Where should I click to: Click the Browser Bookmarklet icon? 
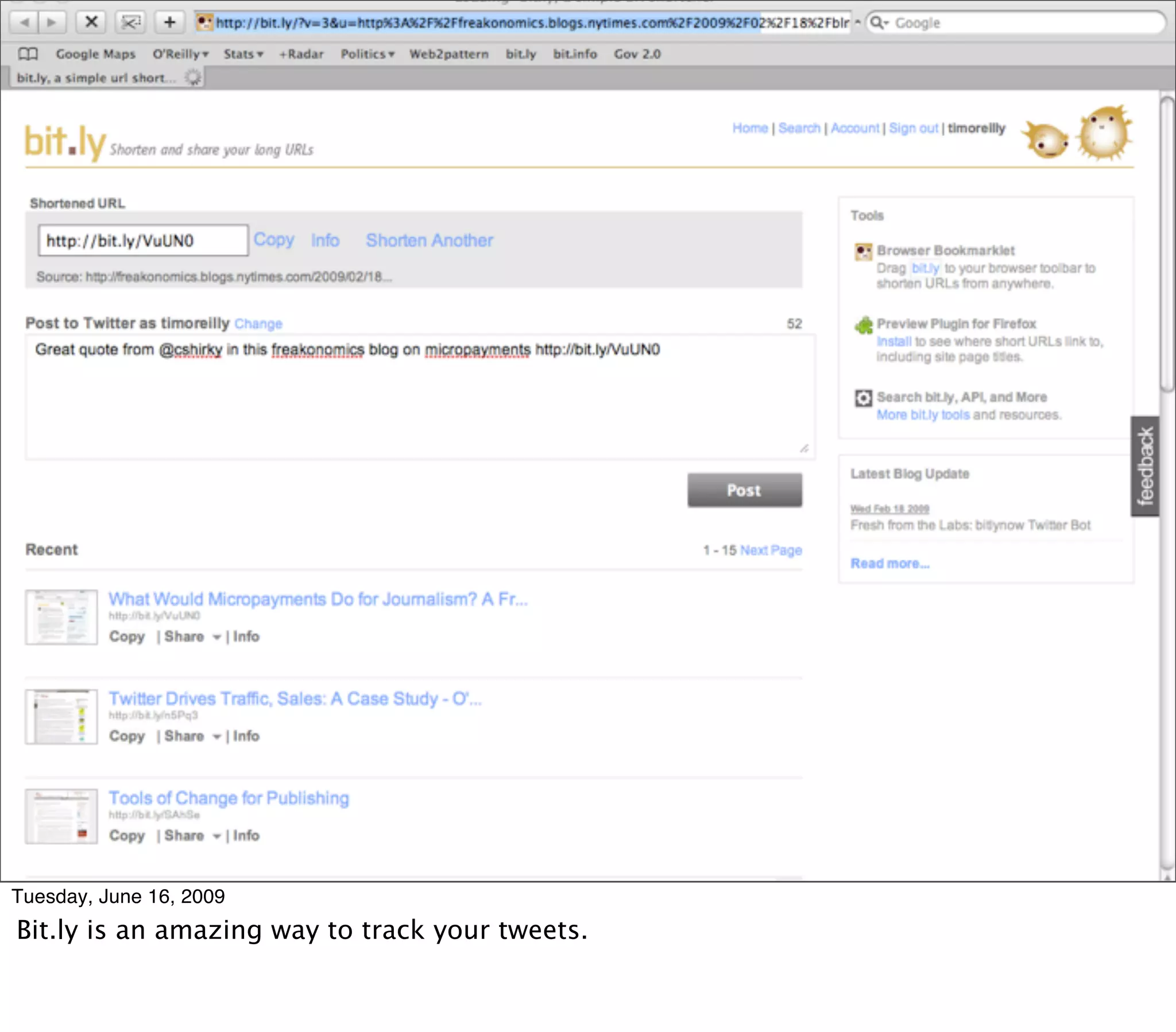pyautogui.click(x=863, y=251)
